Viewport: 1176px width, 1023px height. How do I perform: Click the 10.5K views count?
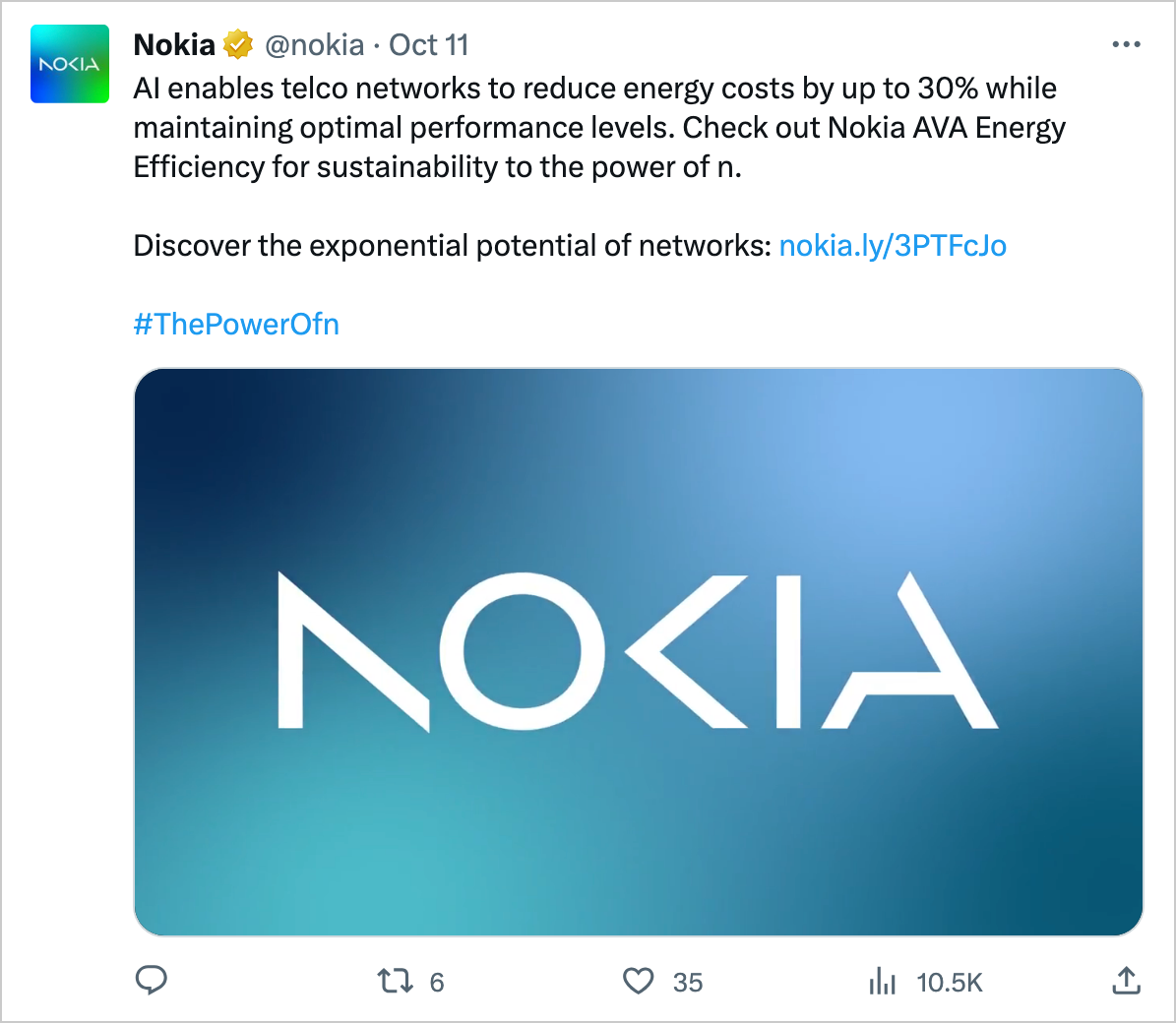click(949, 982)
